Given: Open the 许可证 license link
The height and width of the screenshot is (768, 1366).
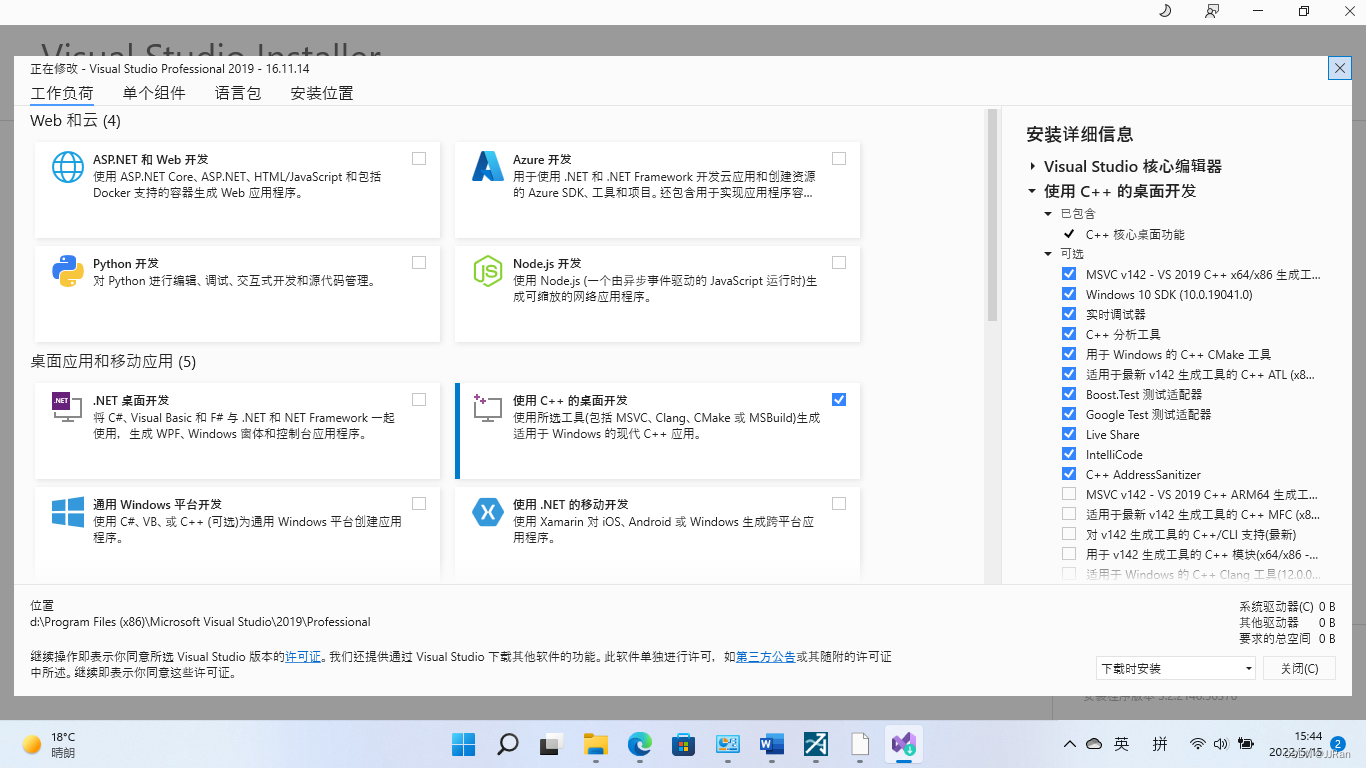Looking at the screenshot, I should coord(303,657).
